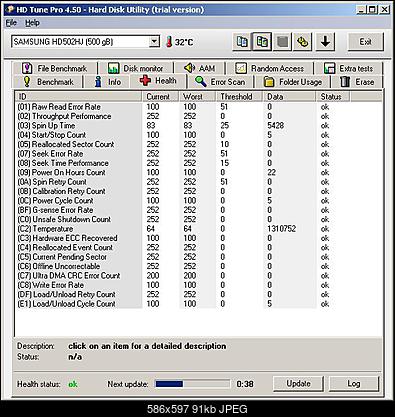395x417 pixels.
Task: Click the Threshold column header
Action: (240, 97)
